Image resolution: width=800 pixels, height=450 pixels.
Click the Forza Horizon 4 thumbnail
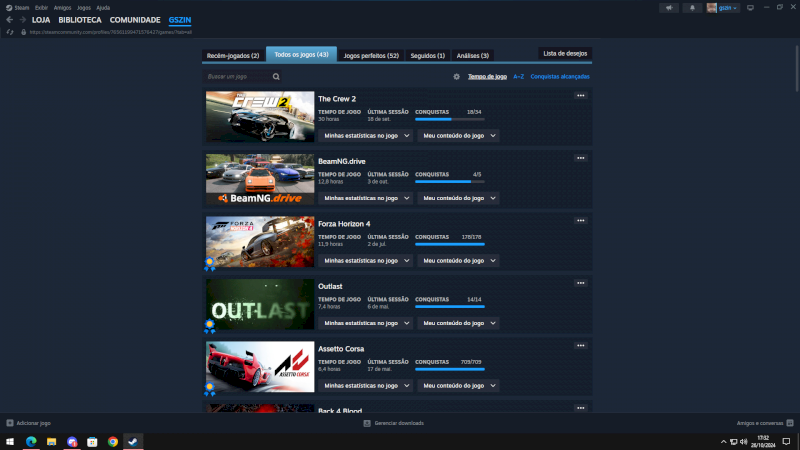coord(260,242)
